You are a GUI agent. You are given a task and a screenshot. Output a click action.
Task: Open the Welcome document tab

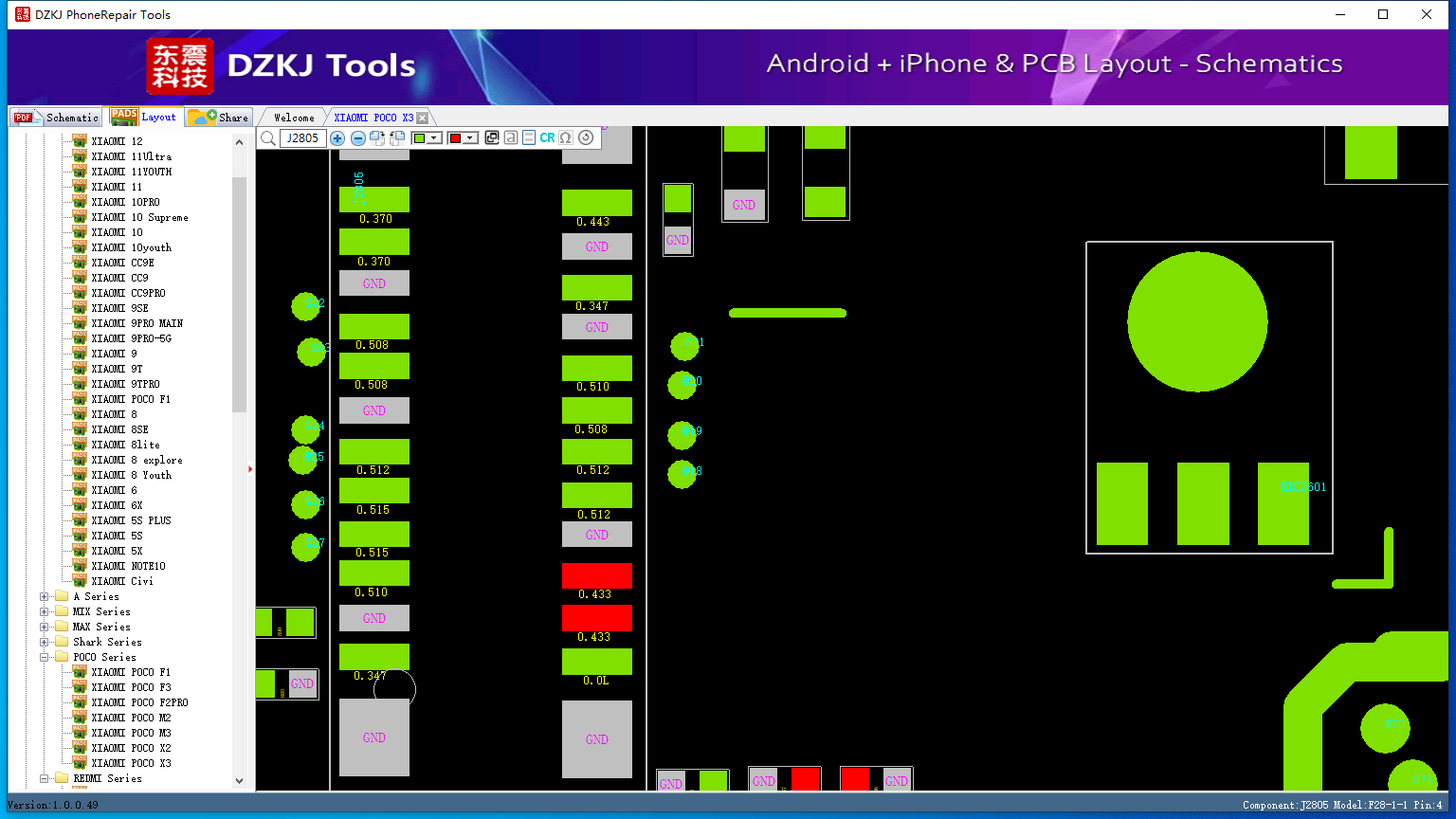pos(294,118)
